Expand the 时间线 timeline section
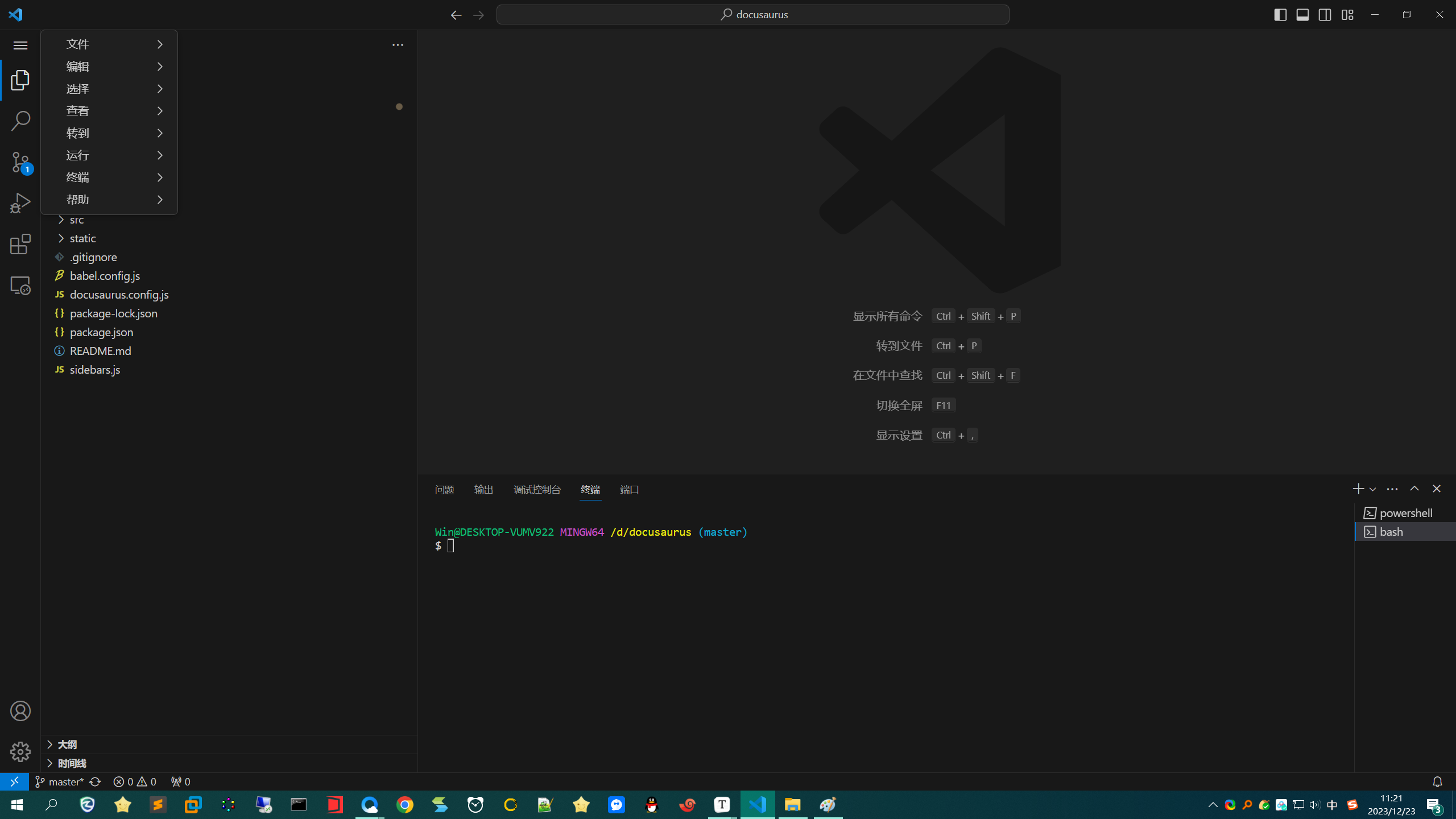This screenshot has height=819, width=1456. [229, 763]
